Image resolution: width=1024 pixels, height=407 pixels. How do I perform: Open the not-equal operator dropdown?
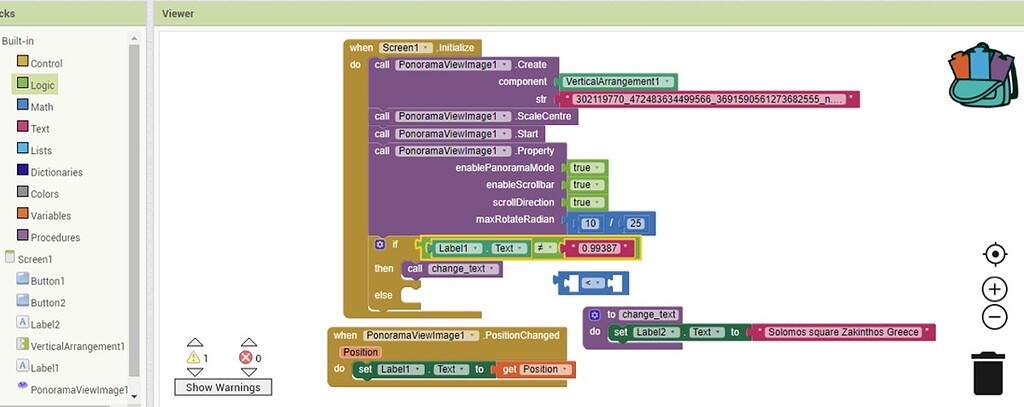click(545, 247)
